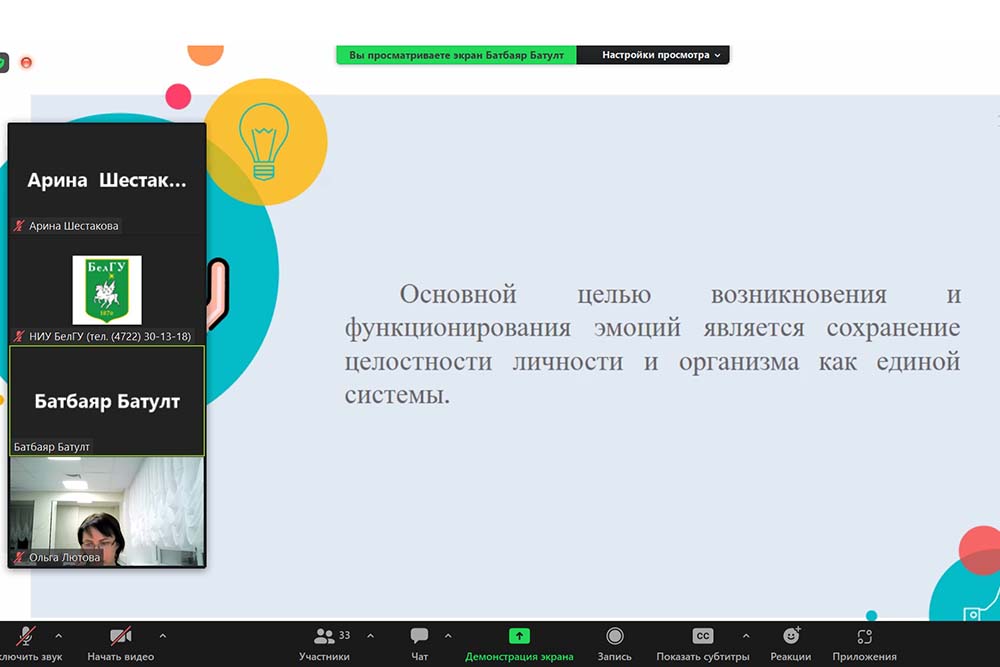Click the red recording indicator icon
Screen dimensions: 1000x667
[26, 62]
